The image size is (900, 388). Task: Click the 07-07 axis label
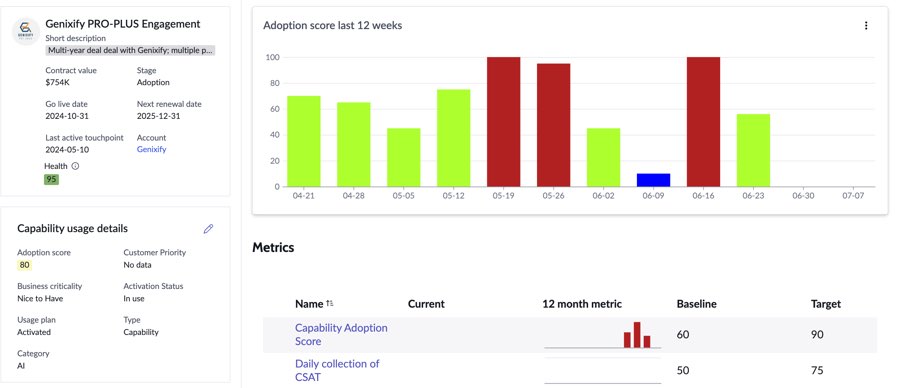click(853, 196)
